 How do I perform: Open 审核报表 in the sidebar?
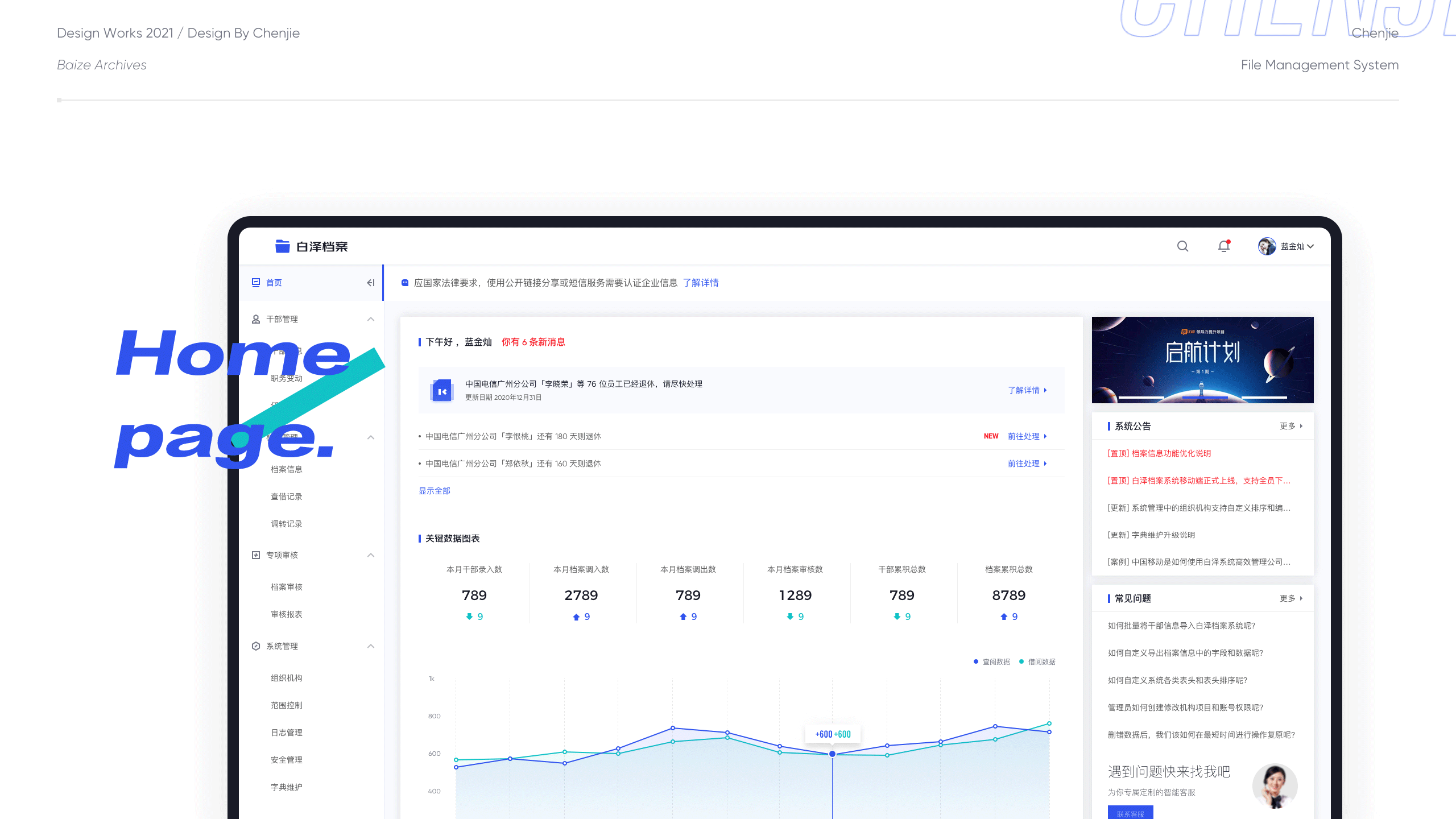click(287, 614)
